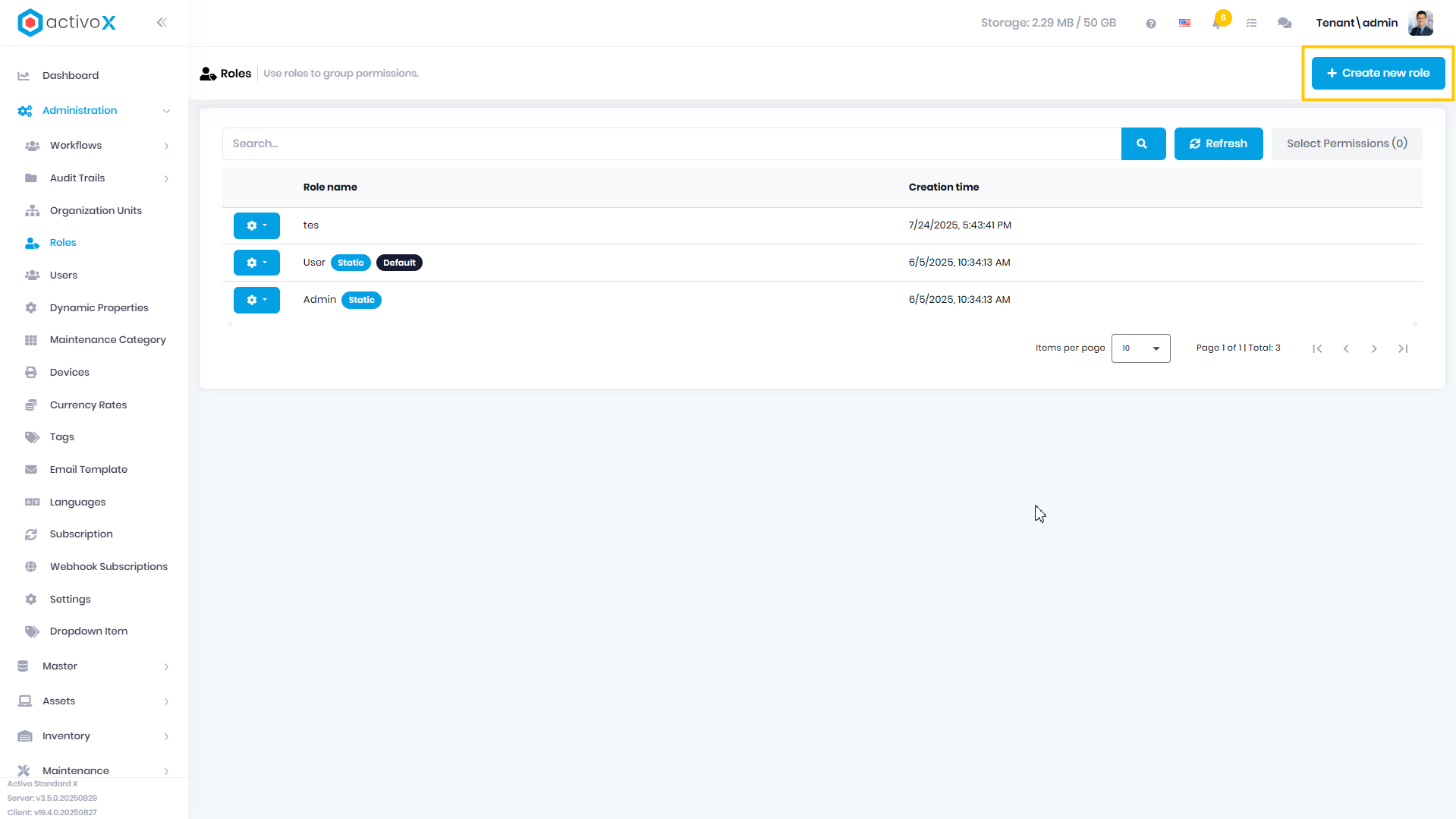Click the Default badge on User row
1456x819 pixels.
pos(399,263)
